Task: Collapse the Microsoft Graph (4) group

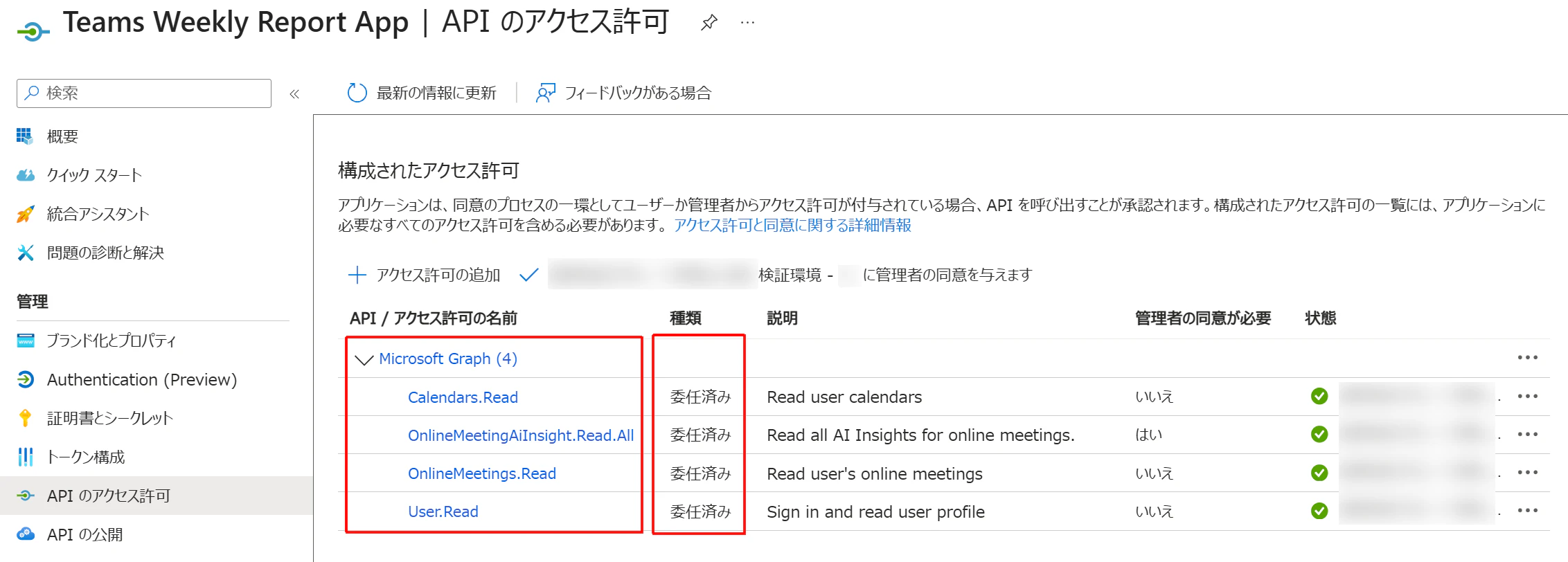Action: pos(364,359)
